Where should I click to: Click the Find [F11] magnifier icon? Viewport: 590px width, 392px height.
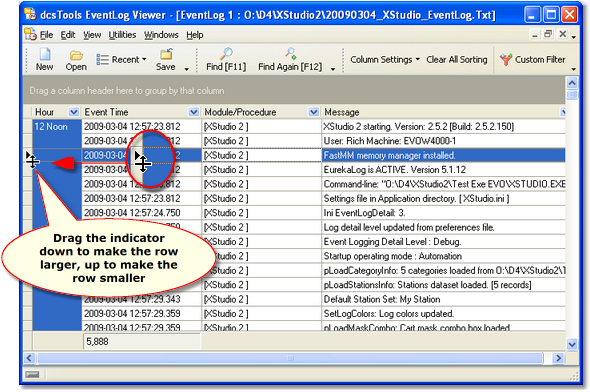coord(226,53)
